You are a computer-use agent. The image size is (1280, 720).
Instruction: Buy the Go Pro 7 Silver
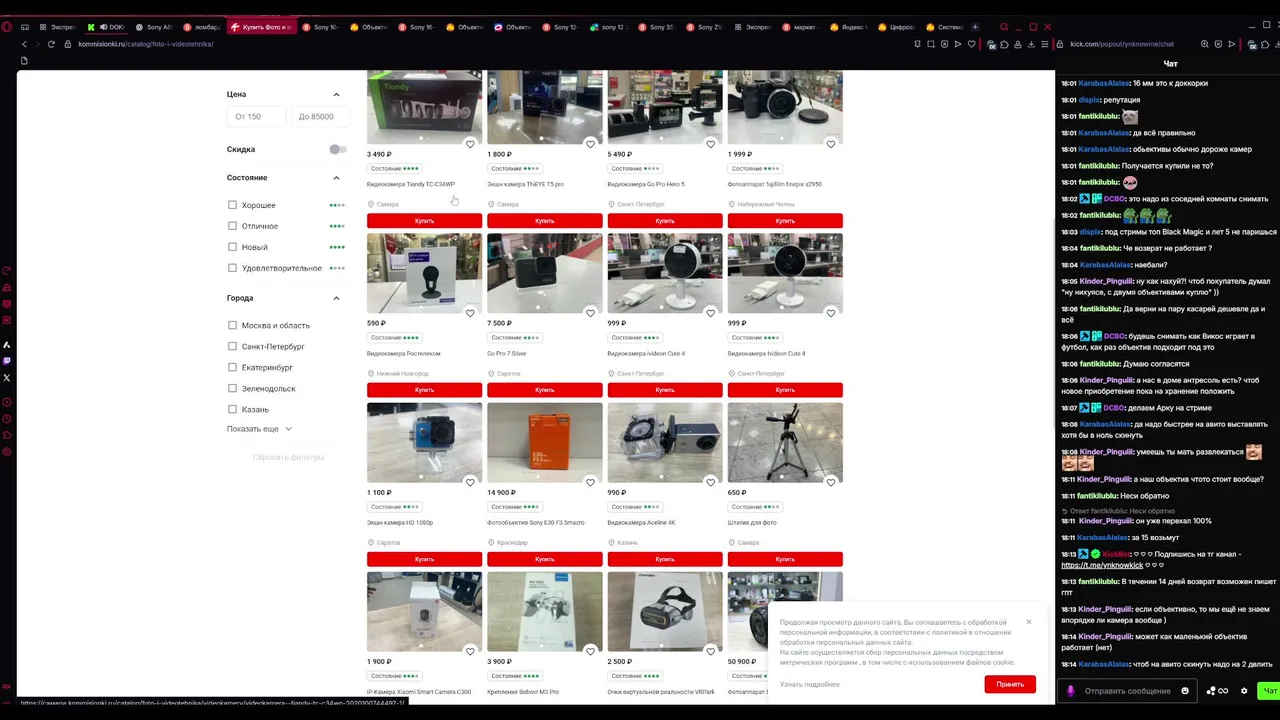coord(545,390)
